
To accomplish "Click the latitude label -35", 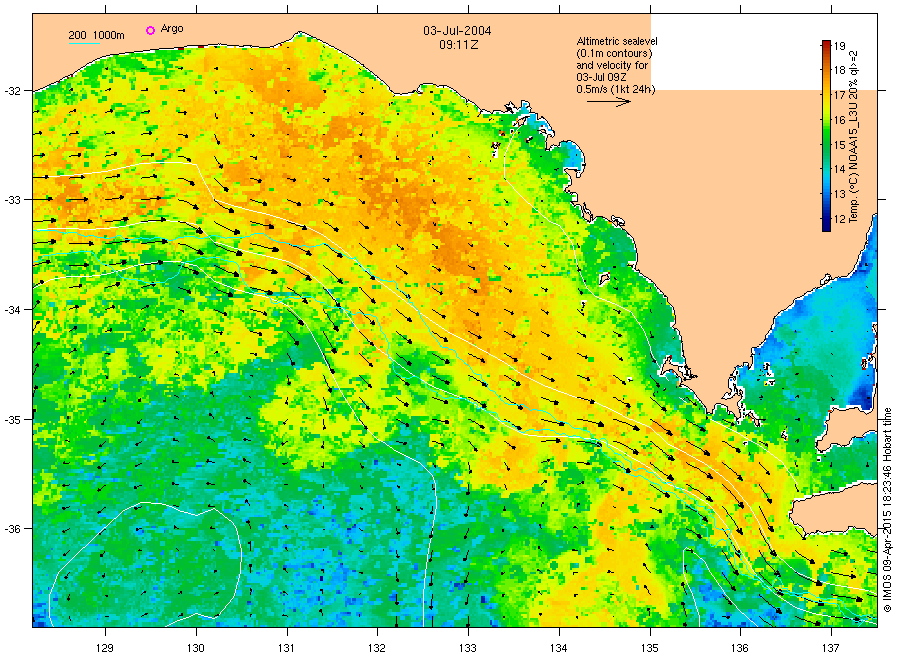I will point(11,420).
